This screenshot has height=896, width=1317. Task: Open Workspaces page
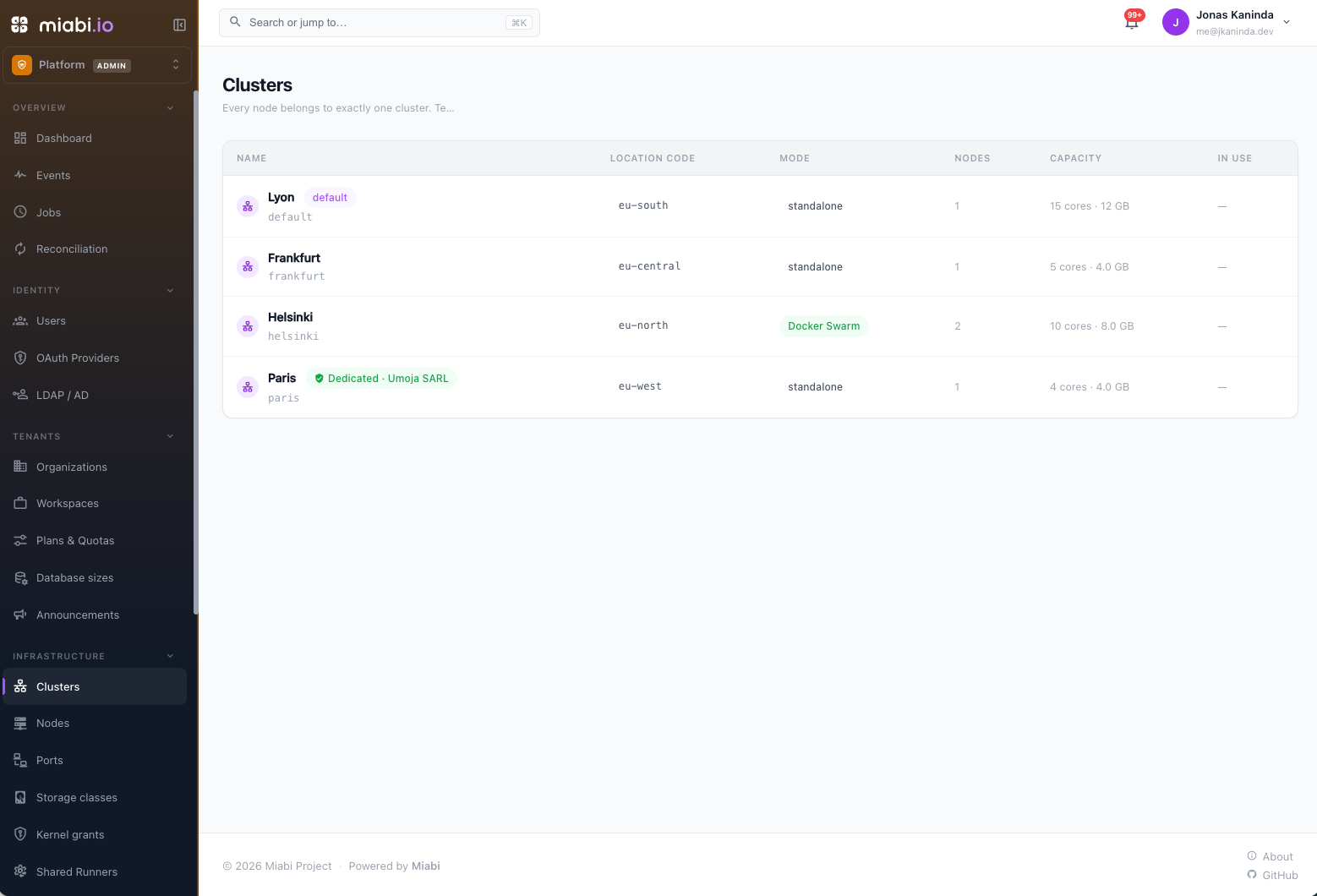(95, 504)
